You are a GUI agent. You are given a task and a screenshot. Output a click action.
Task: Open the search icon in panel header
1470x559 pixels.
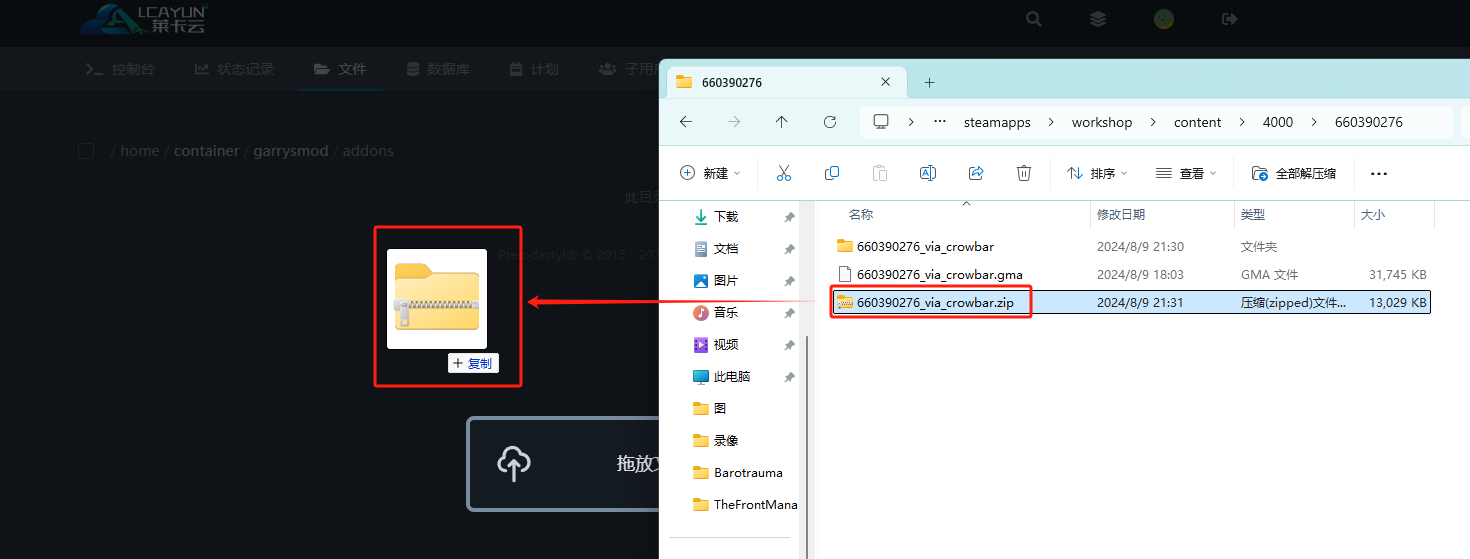pos(1034,19)
